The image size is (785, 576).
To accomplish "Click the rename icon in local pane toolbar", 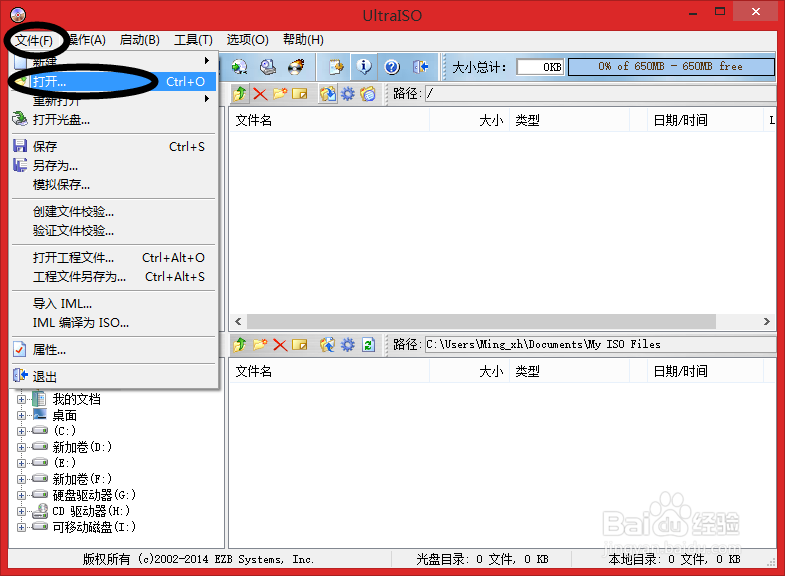I will point(299,345).
